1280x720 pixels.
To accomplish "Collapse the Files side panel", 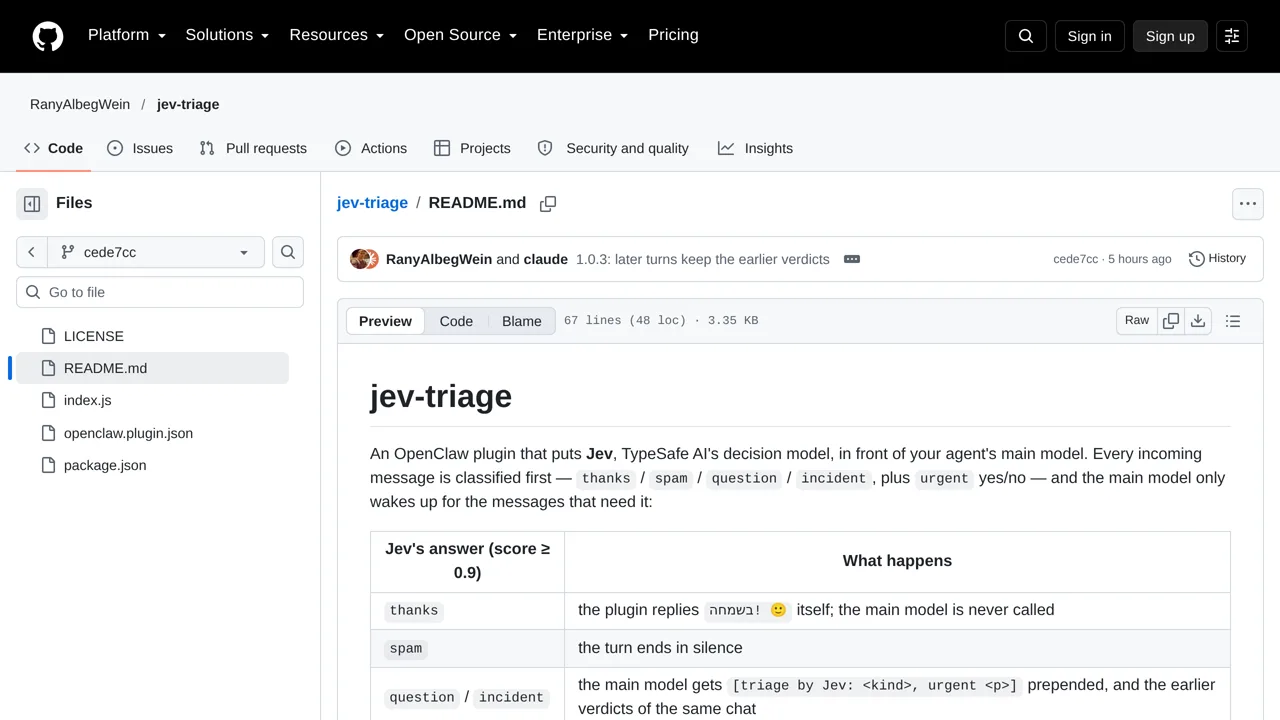I will click(x=32, y=204).
